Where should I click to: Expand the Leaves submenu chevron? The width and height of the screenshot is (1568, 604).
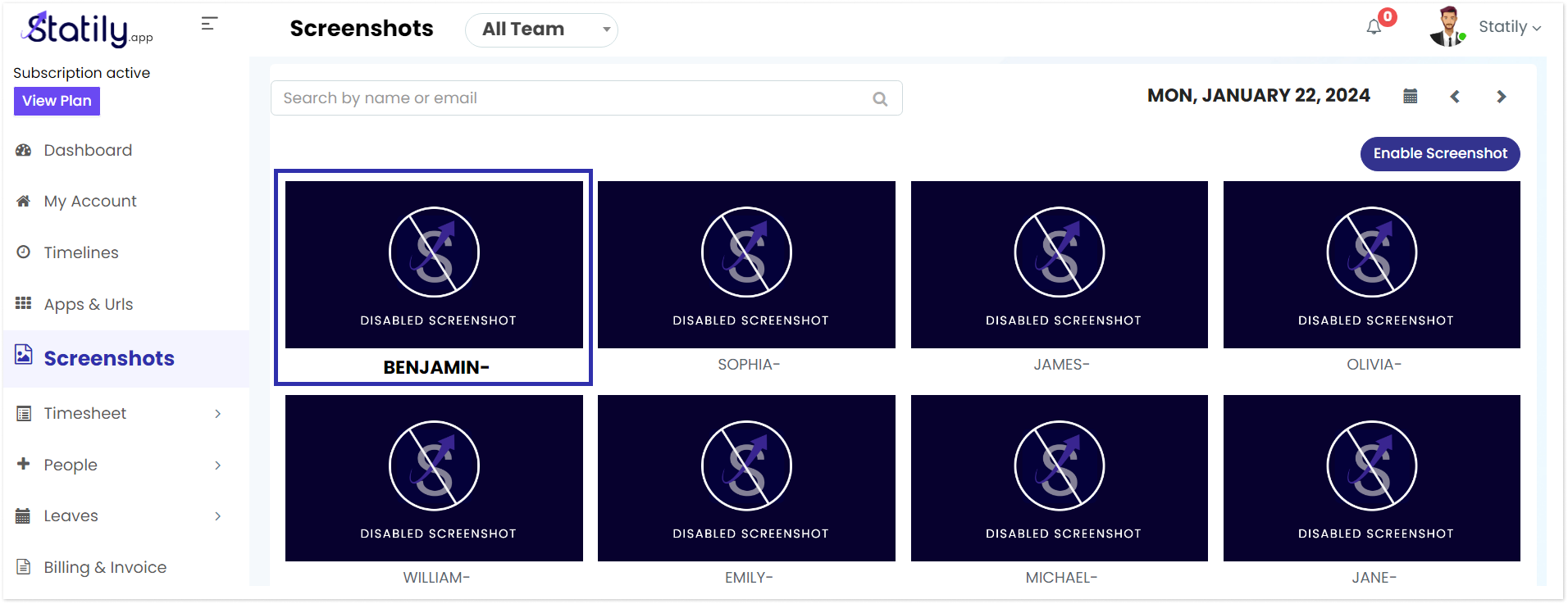pos(218,516)
